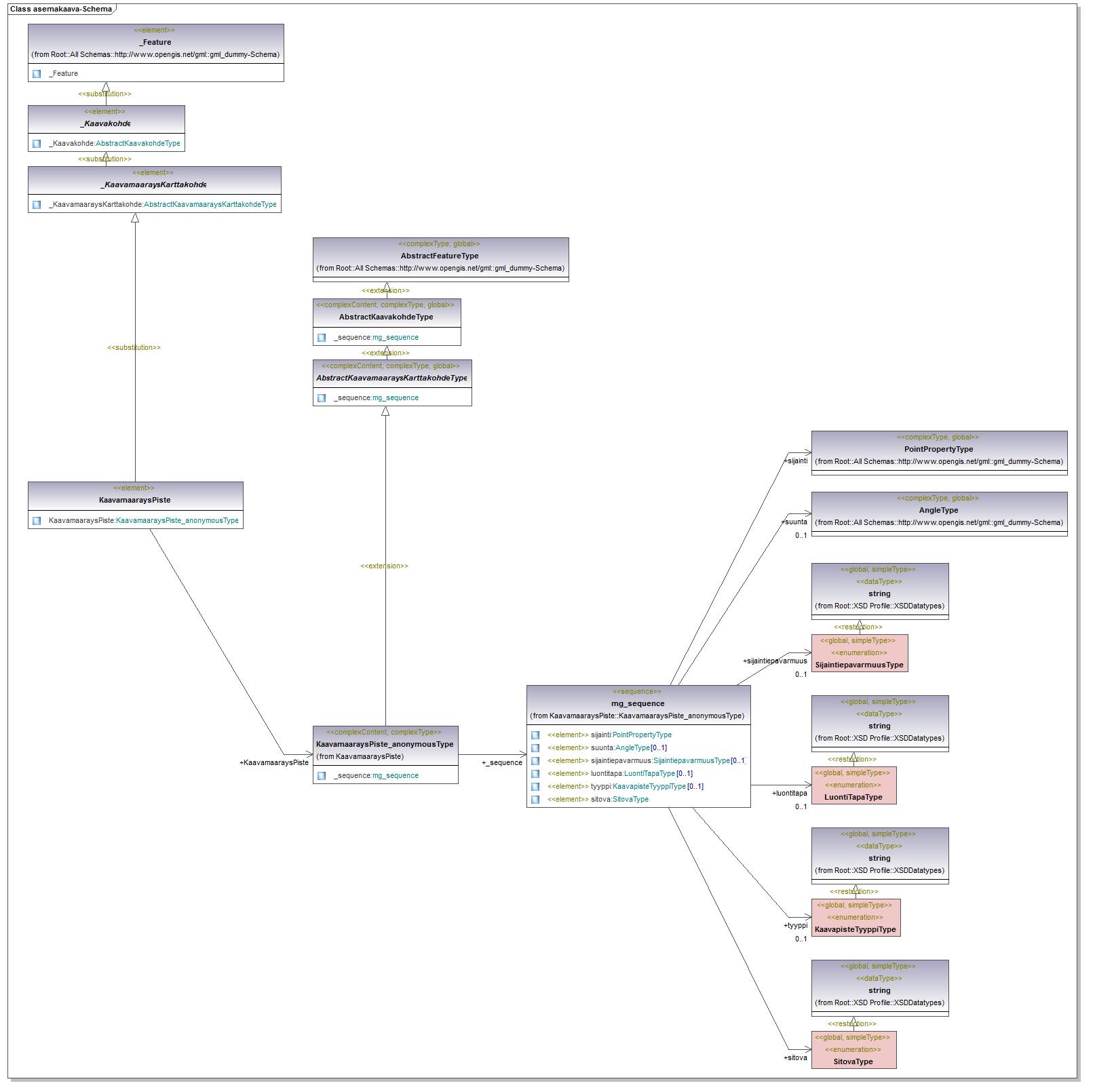Click the Class asemakaava-Schema diagram label
The image size is (1095, 1092).
click(61, 9)
